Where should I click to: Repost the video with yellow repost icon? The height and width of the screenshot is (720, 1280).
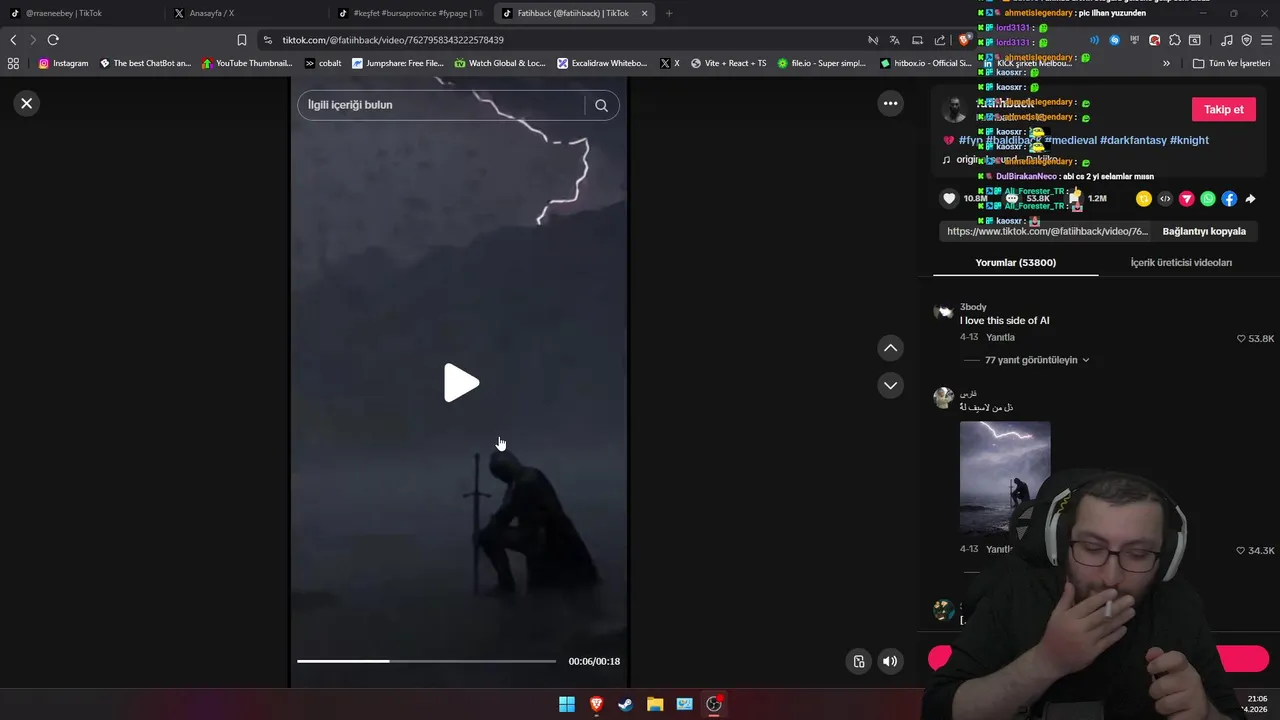(1143, 199)
